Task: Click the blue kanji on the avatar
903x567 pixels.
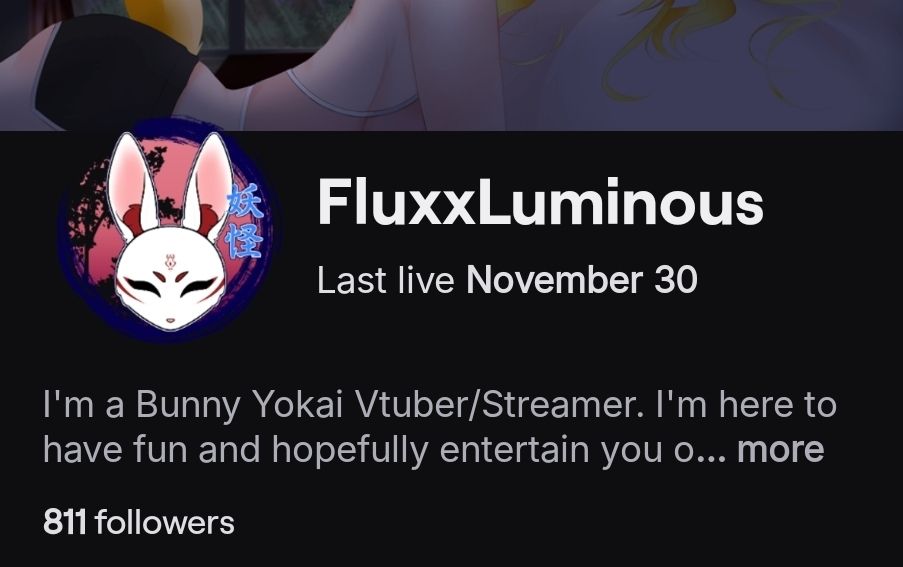Action: click(245, 222)
